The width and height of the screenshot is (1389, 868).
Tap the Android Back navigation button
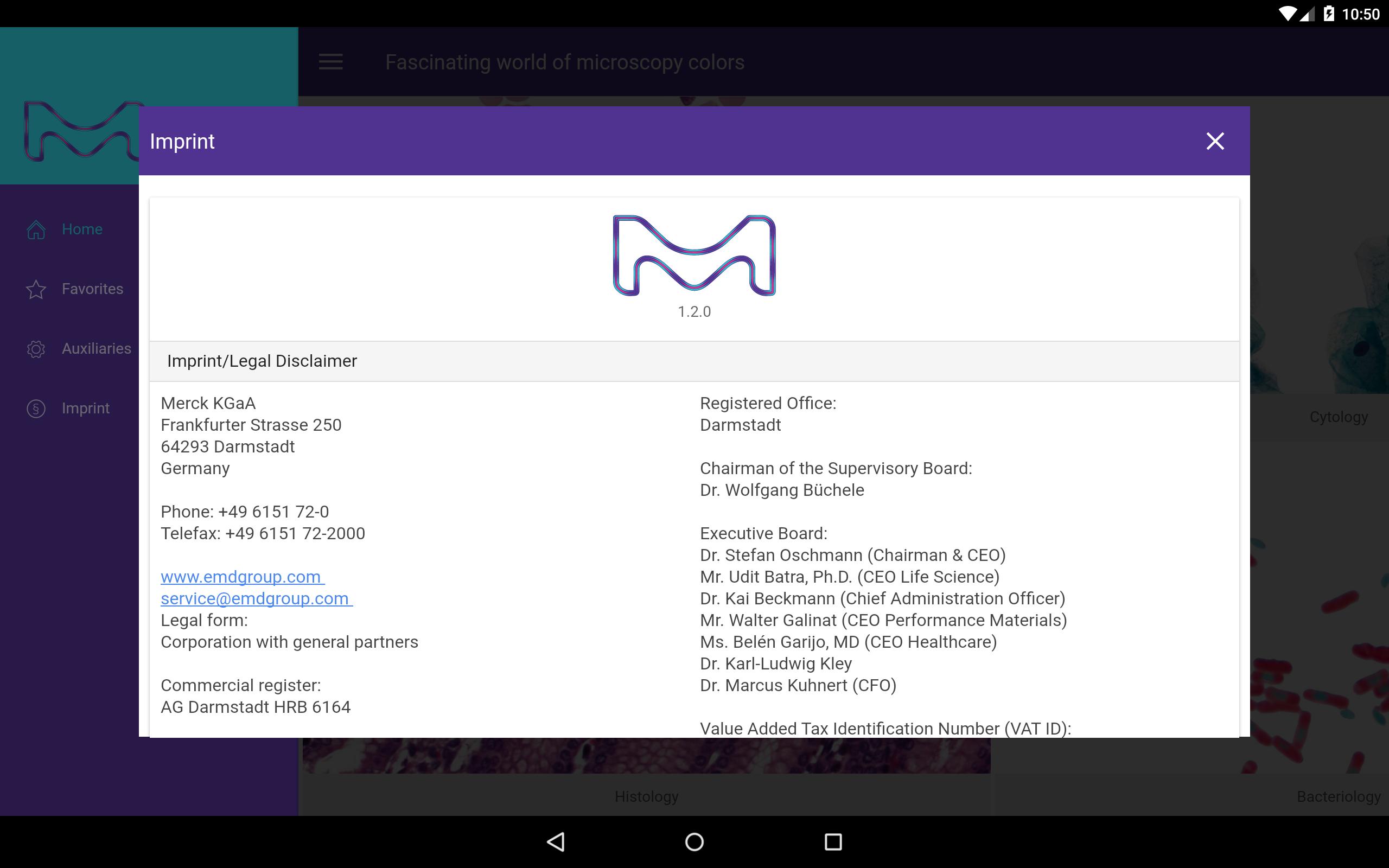click(x=556, y=841)
